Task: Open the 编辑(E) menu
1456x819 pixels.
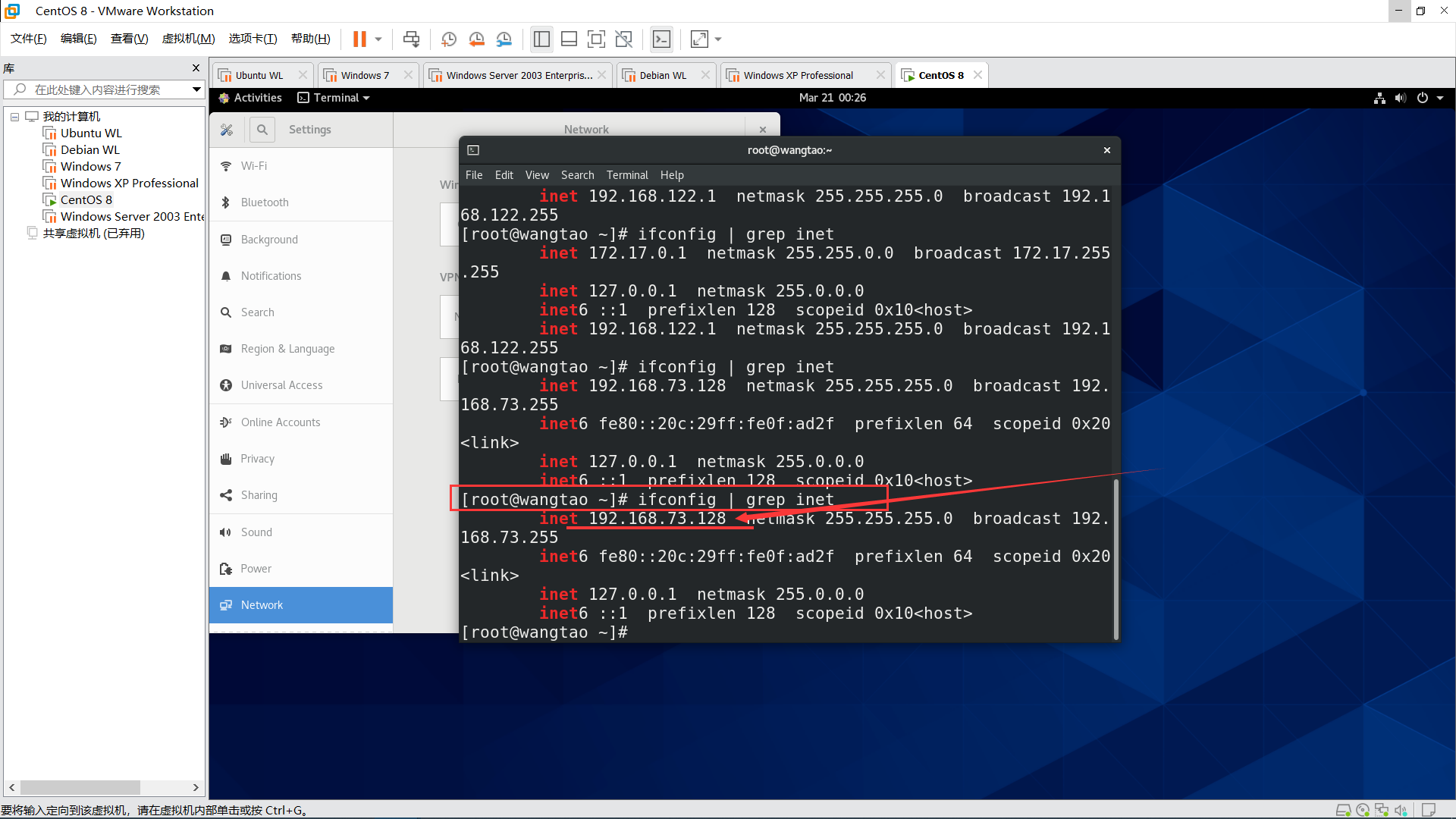Action: [x=78, y=39]
